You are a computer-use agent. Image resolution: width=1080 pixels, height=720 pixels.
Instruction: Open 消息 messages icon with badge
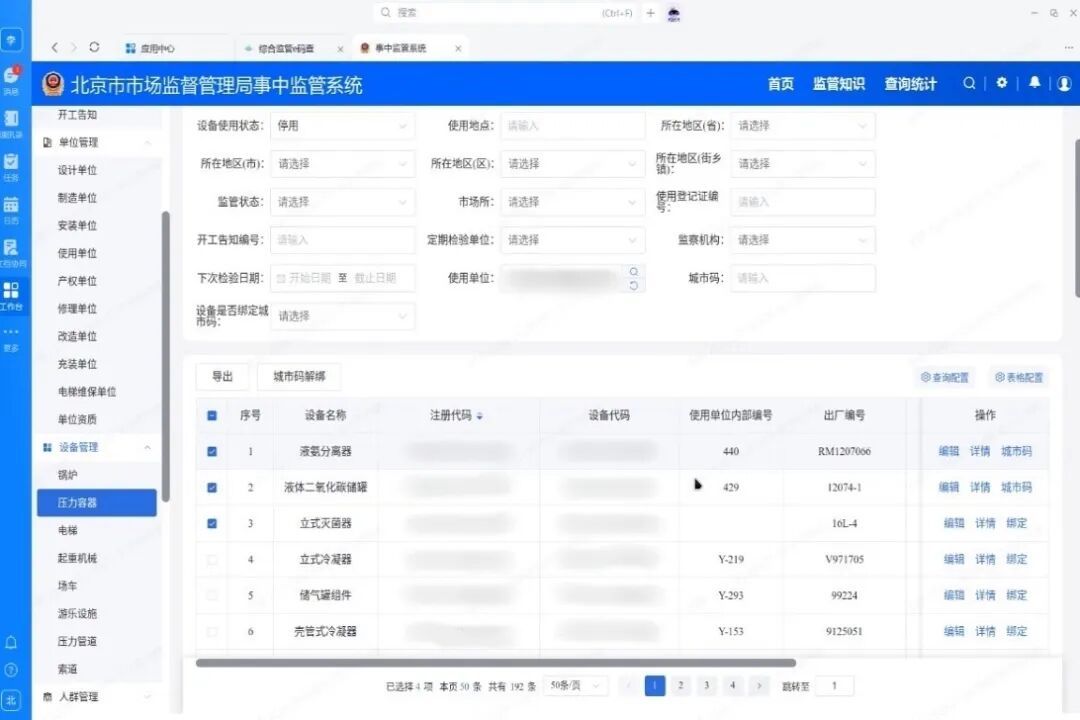[x=11, y=80]
